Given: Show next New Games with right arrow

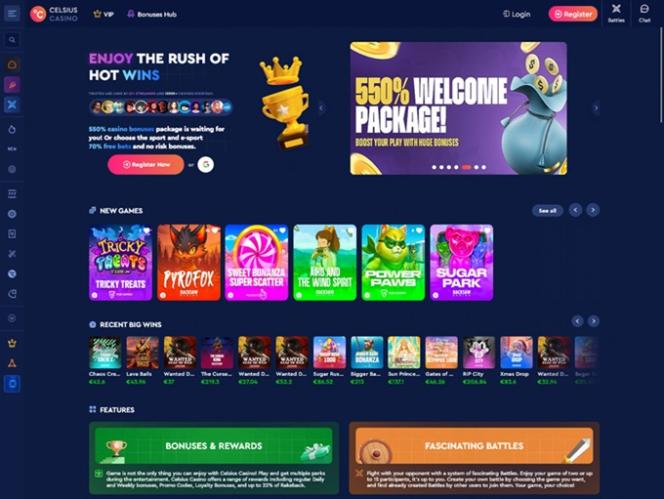Looking at the screenshot, I should (593, 210).
